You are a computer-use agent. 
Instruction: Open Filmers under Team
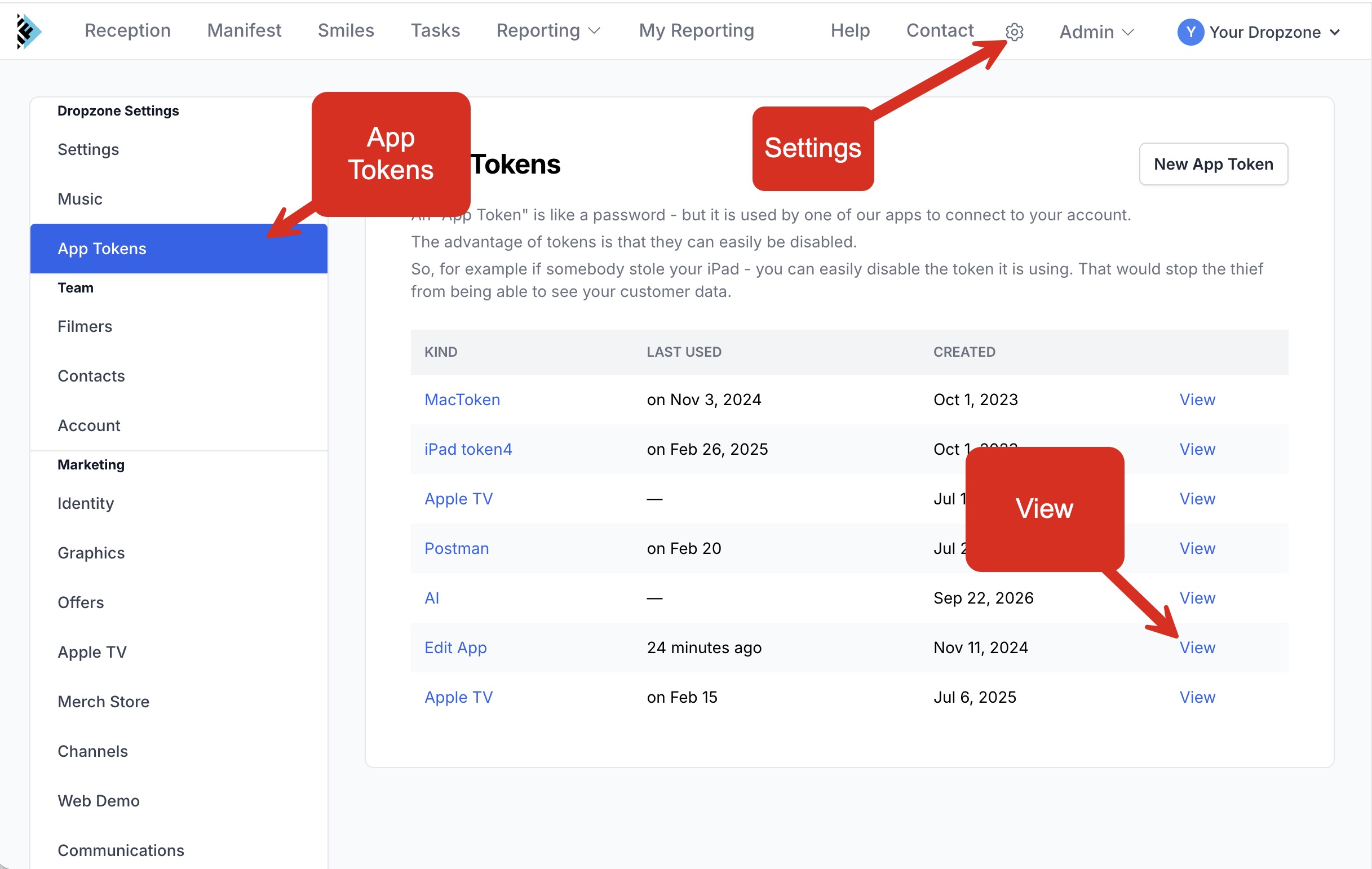coord(179,327)
